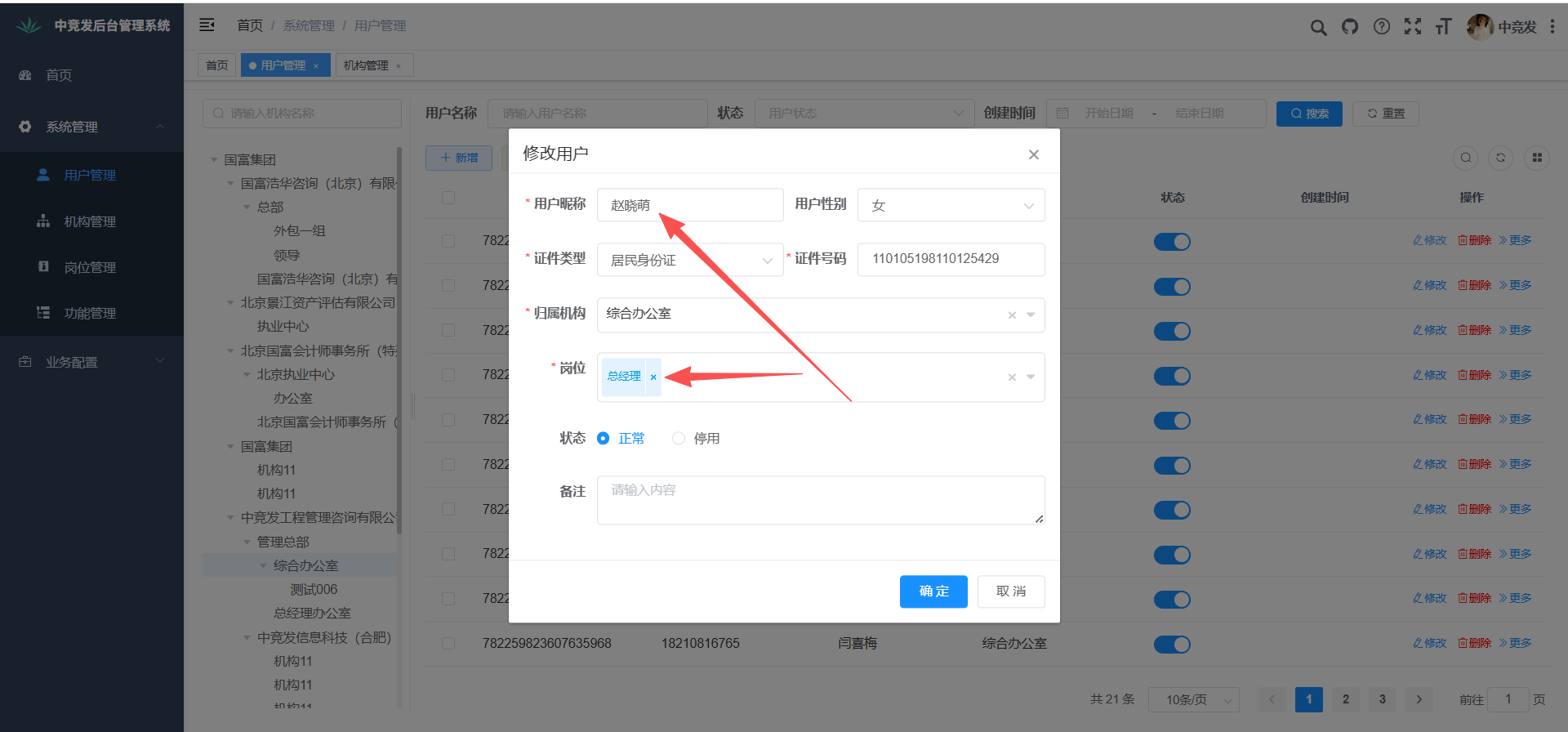The height and width of the screenshot is (732, 1568).
Task: Toggle the select-all checkbox in table header
Action: (x=448, y=198)
